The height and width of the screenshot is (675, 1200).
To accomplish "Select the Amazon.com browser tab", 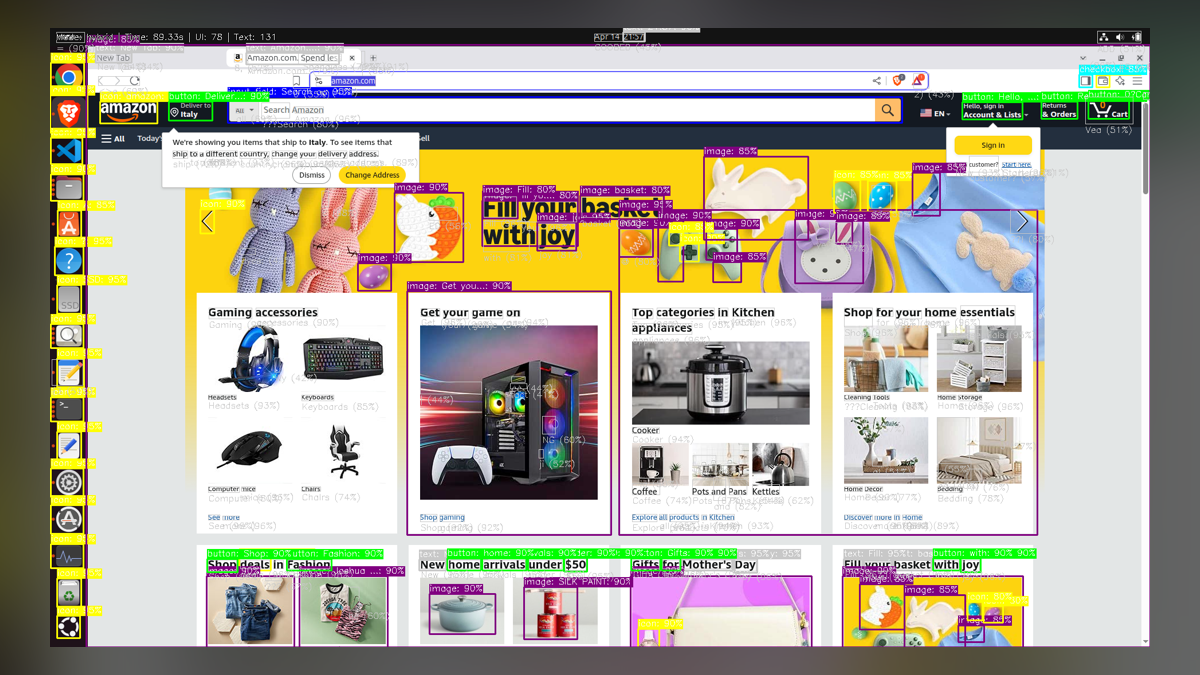I will (292, 58).
